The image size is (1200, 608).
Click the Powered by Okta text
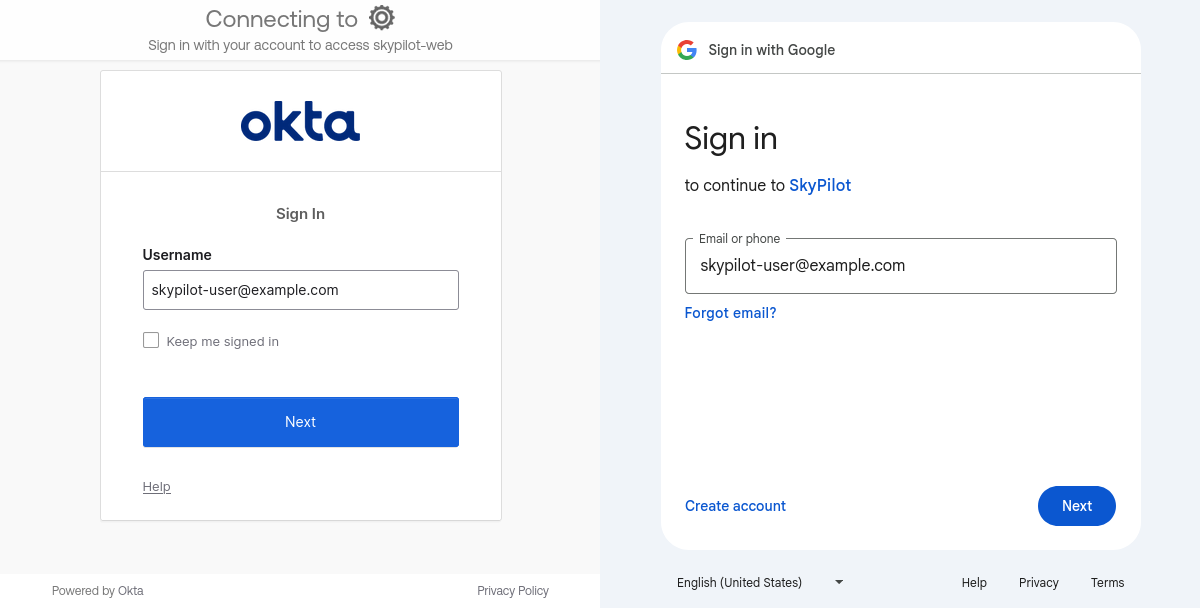(97, 591)
